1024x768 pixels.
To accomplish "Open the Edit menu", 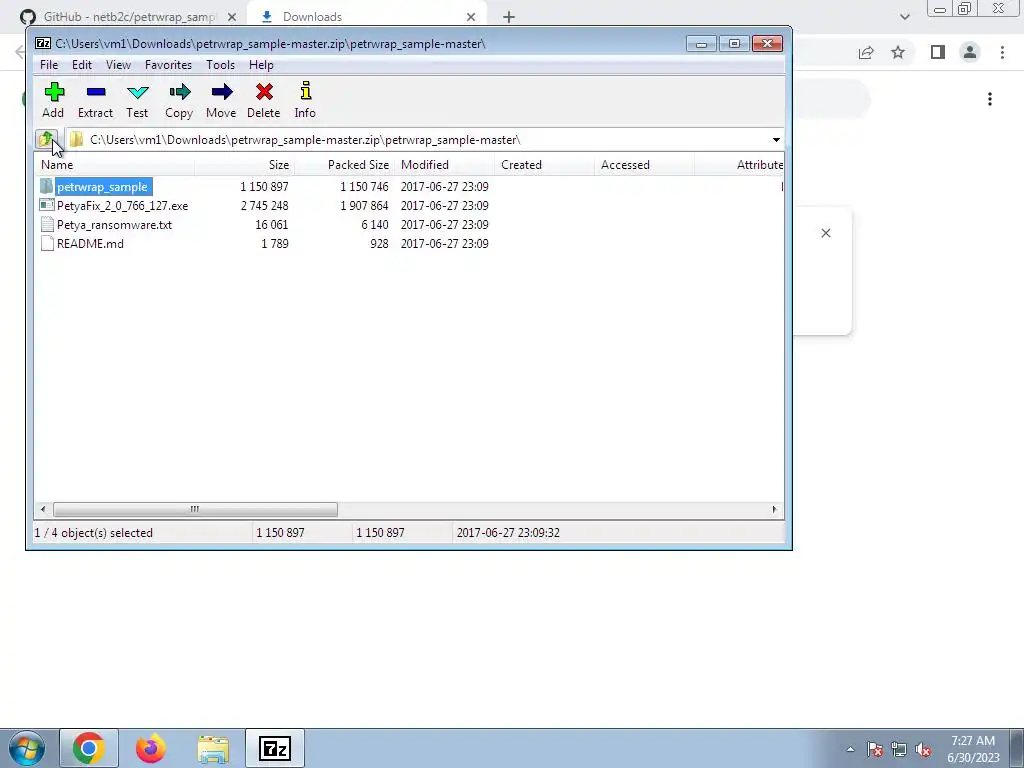I will 82,65.
